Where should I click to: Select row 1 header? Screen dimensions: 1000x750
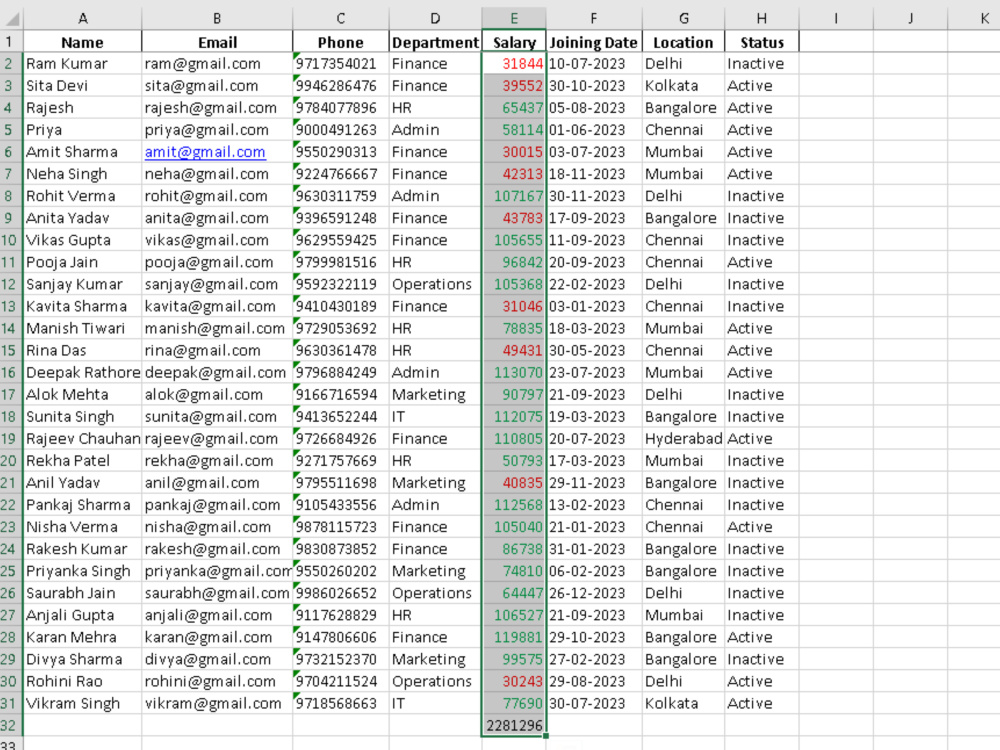[x=11, y=41]
